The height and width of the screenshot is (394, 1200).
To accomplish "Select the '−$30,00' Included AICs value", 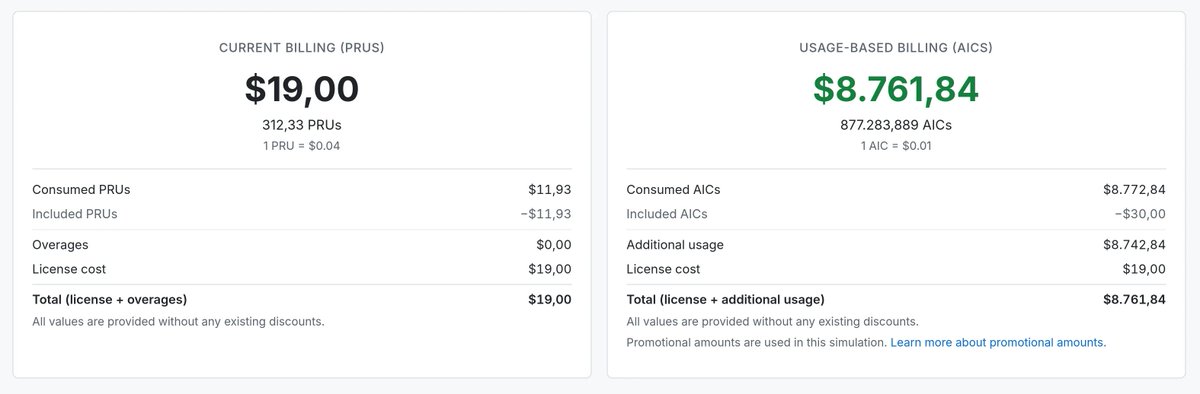I will (x=1140, y=214).
